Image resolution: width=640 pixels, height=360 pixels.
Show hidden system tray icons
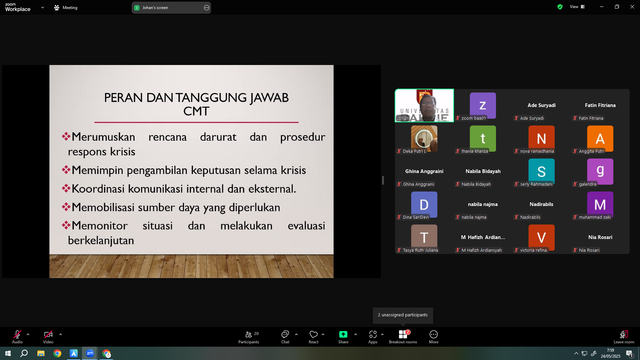576,353
